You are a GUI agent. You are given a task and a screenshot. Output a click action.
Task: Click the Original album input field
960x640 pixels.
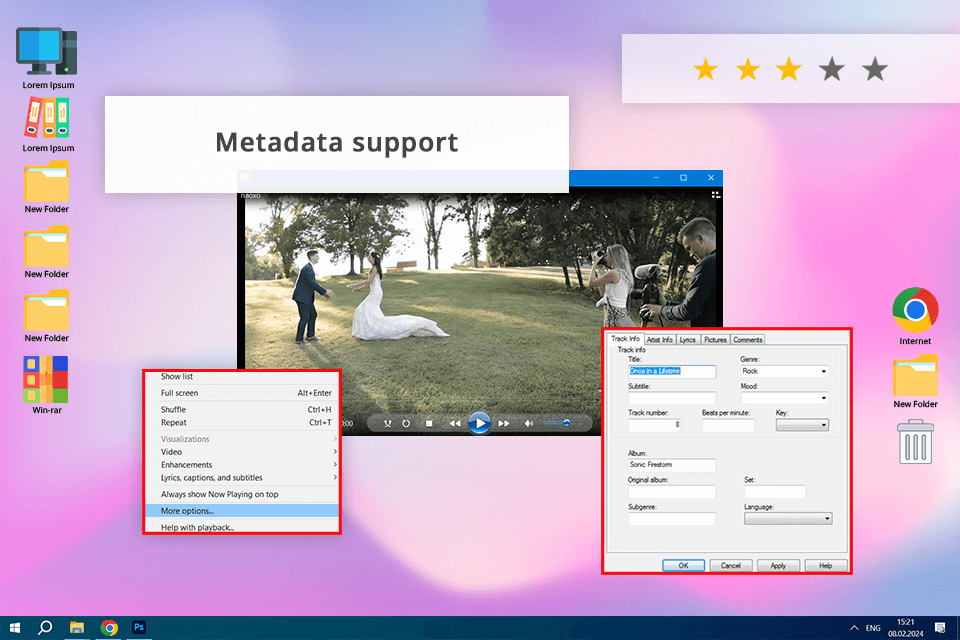click(x=672, y=492)
